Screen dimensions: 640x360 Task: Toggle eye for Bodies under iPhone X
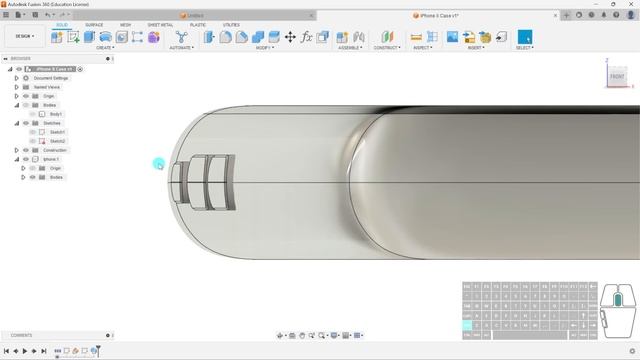pos(33,177)
